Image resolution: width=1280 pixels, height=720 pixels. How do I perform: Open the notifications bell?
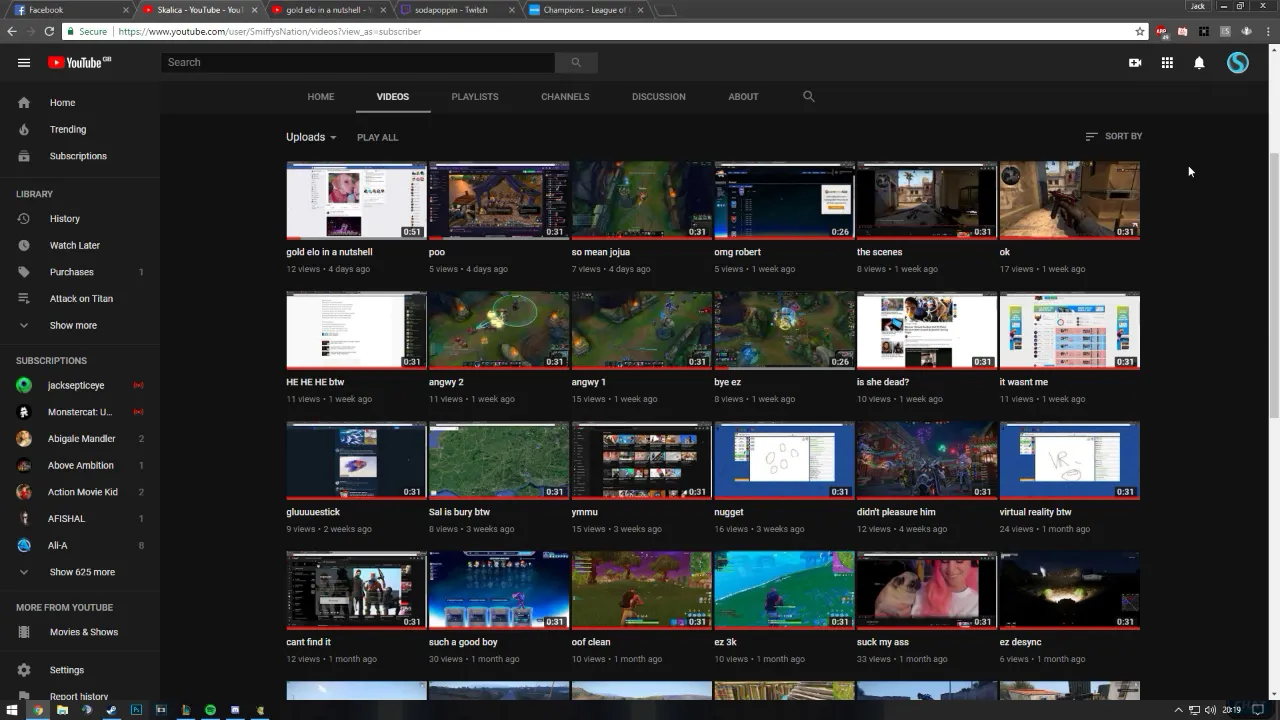click(1199, 62)
